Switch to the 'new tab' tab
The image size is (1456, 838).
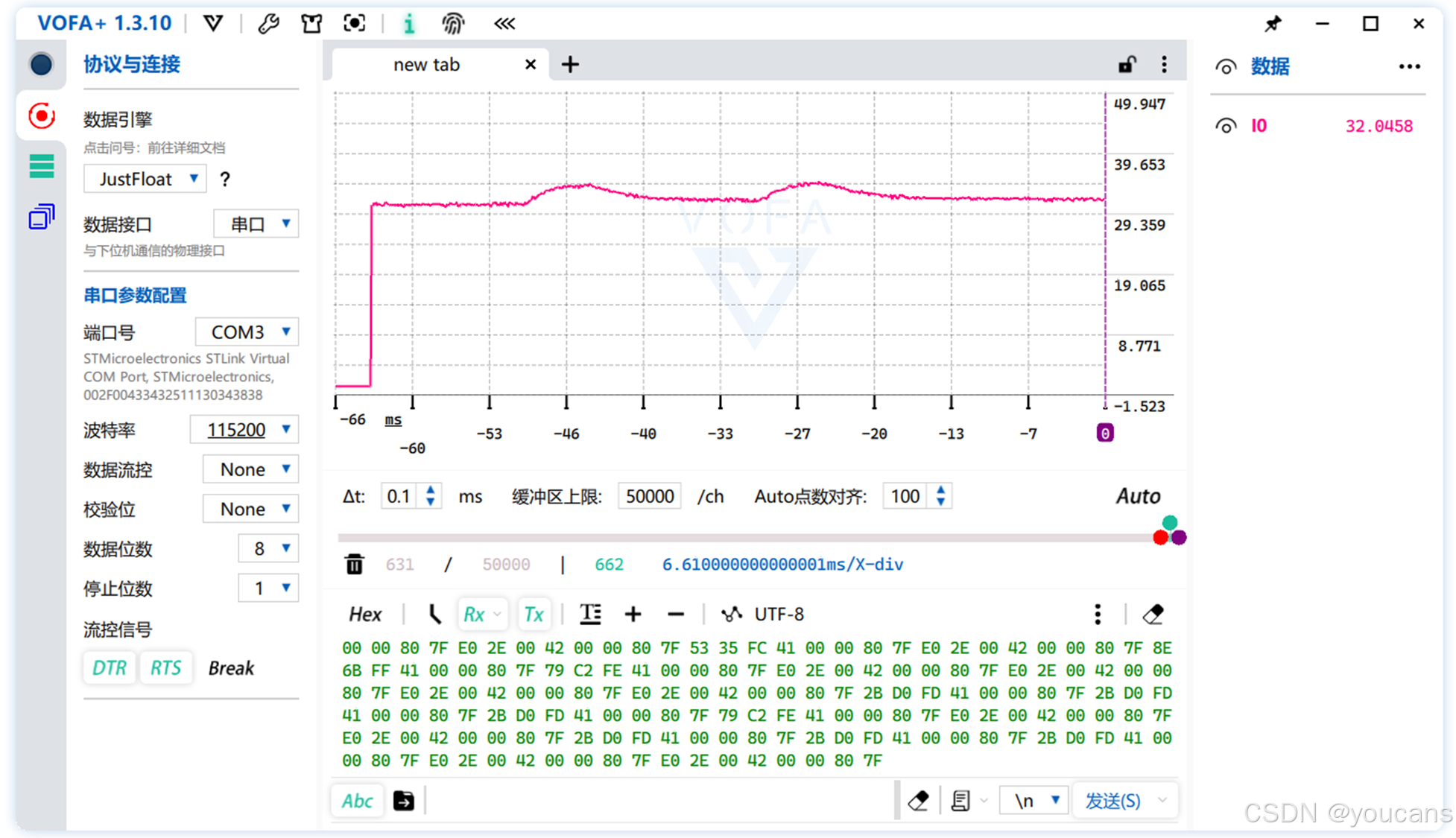pyautogui.click(x=426, y=65)
